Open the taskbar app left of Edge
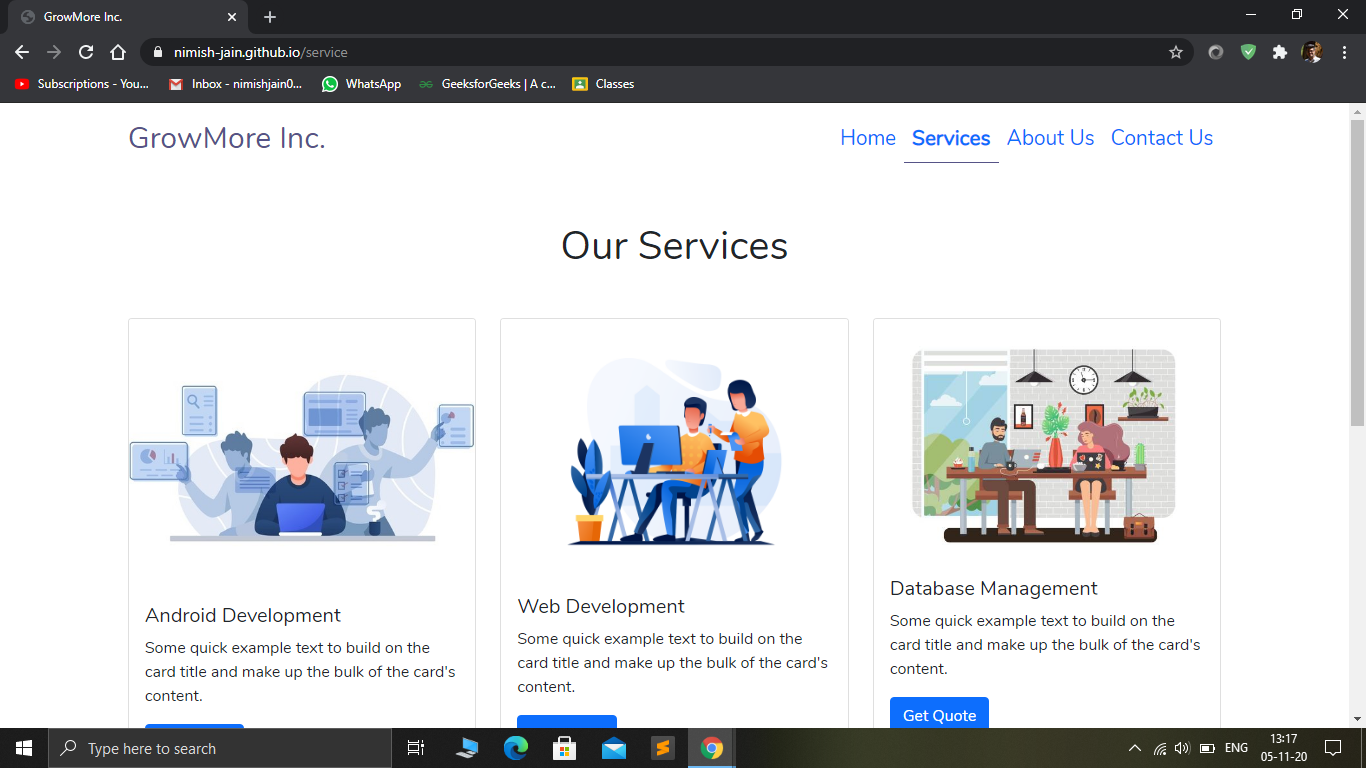 pos(467,748)
